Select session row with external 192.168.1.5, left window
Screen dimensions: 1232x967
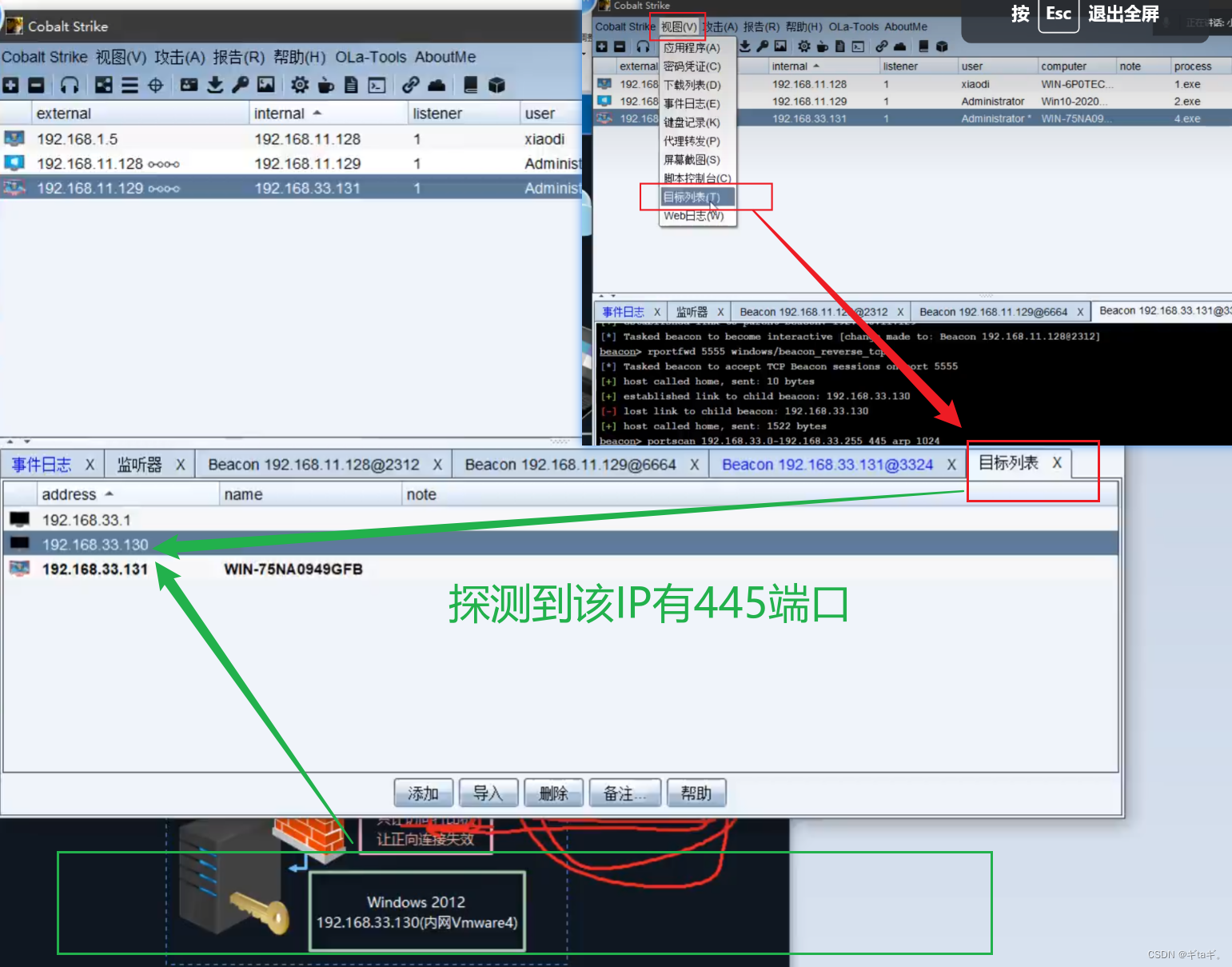291,139
